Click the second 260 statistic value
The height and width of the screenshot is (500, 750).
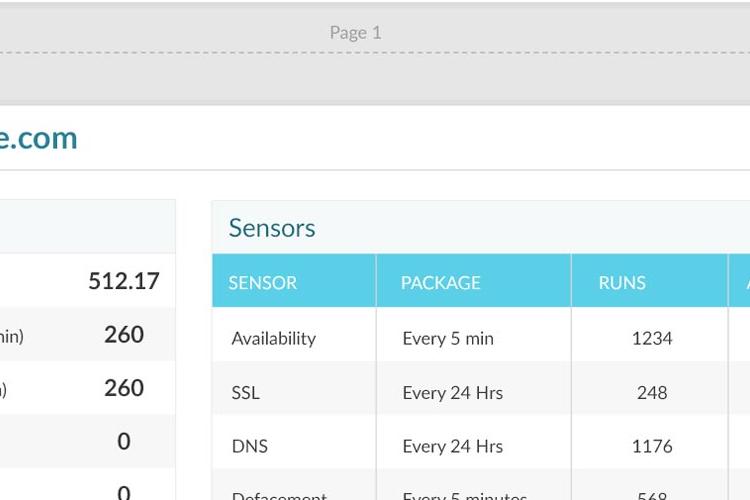[124, 388]
